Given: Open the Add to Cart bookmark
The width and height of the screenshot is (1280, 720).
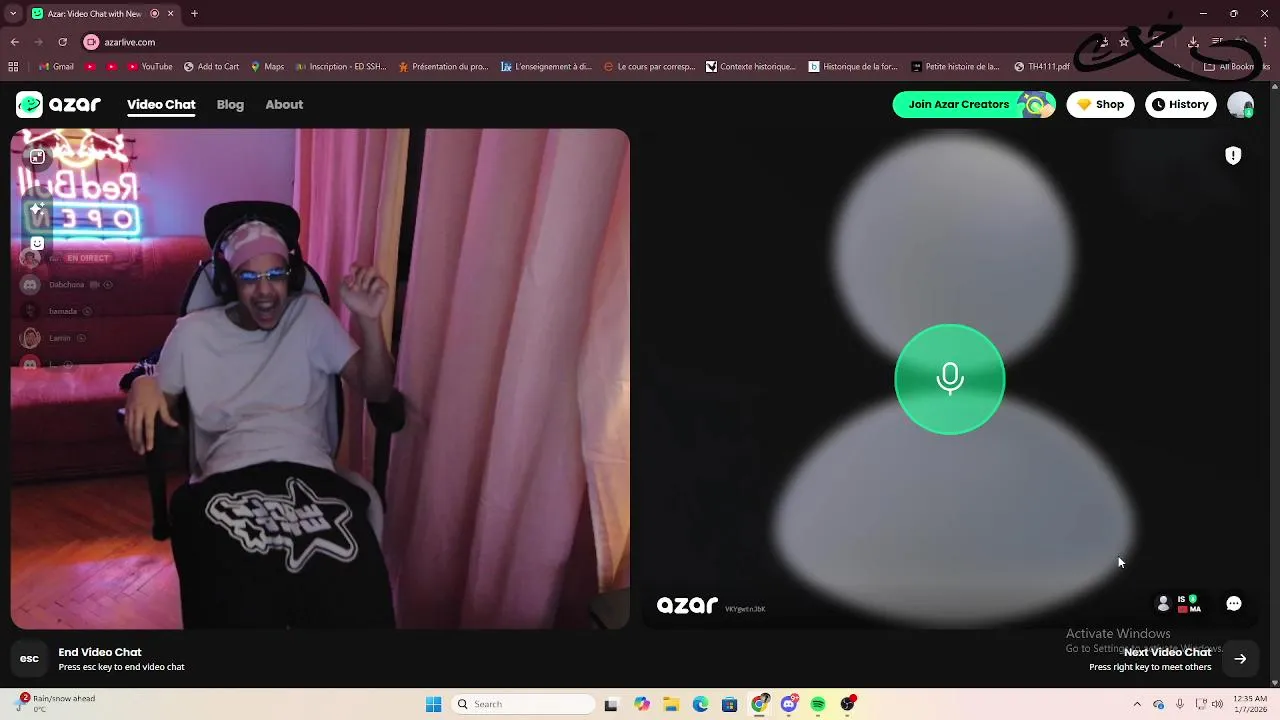Looking at the screenshot, I should (x=211, y=67).
